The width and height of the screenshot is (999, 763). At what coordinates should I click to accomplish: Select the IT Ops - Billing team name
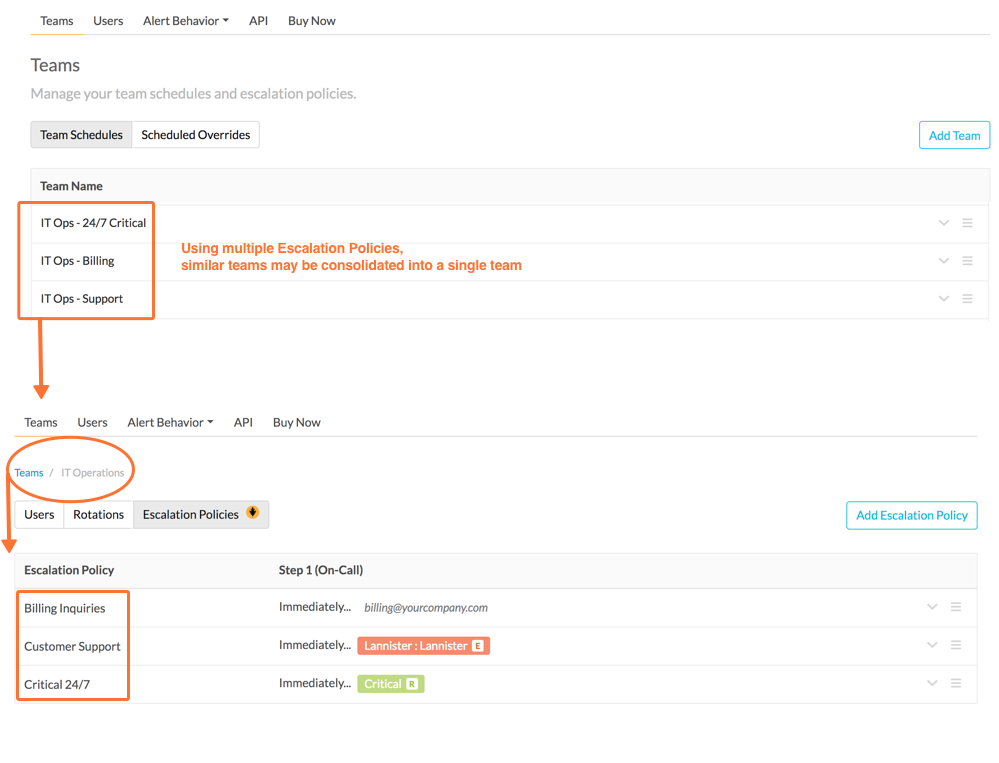click(x=78, y=260)
